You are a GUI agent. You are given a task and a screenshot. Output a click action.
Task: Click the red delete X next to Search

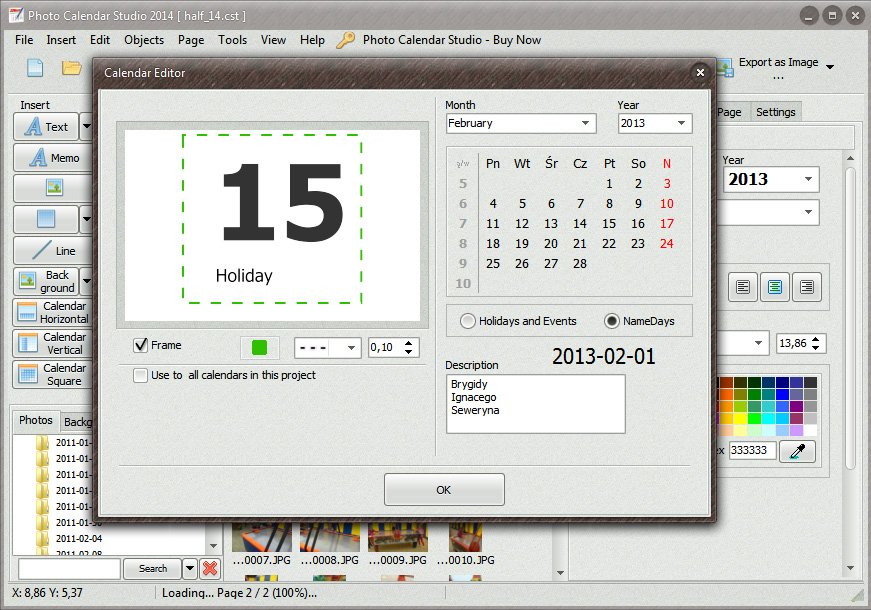[210, 569]
